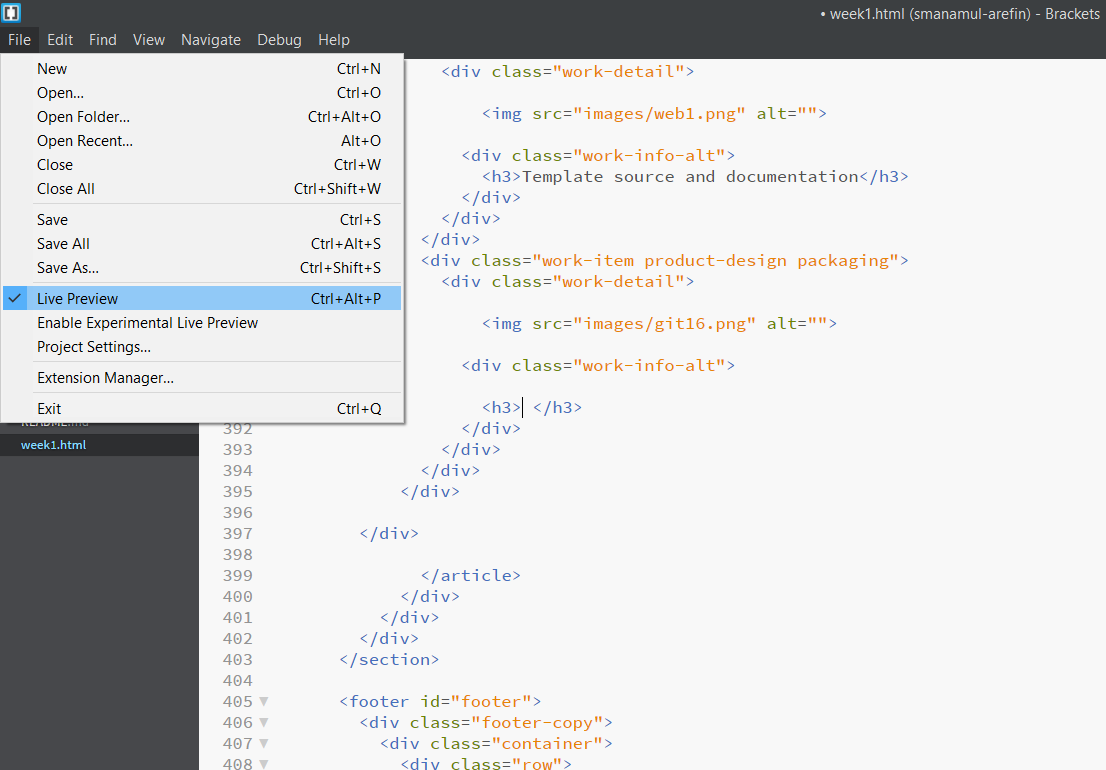Image resolution: width=1106 pixels, height=770 pixels.
Task: Click line number 397 in the gutter
Action: point(238,534)
